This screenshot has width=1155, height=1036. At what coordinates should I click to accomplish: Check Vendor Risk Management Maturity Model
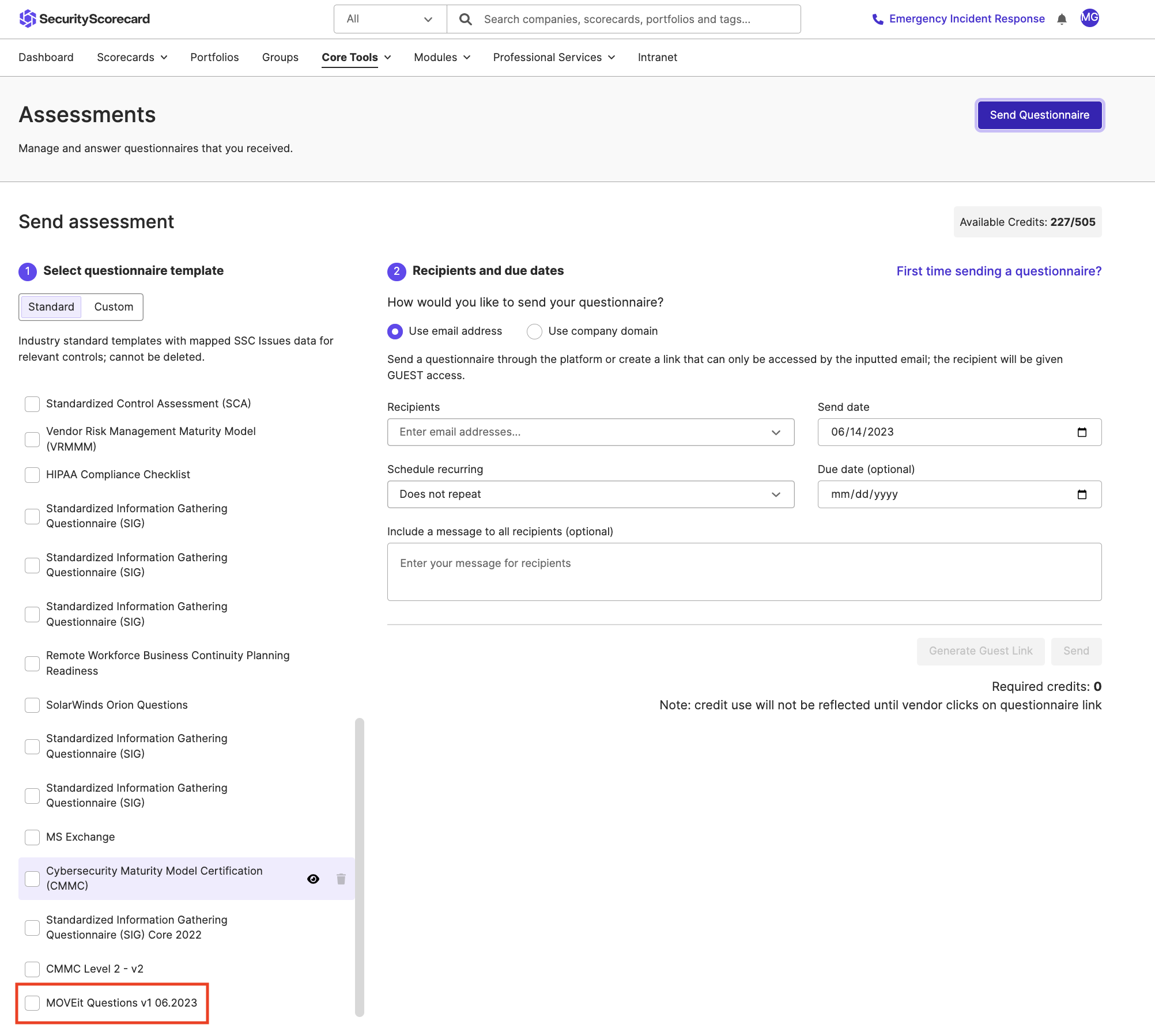[x=32, y=439]
